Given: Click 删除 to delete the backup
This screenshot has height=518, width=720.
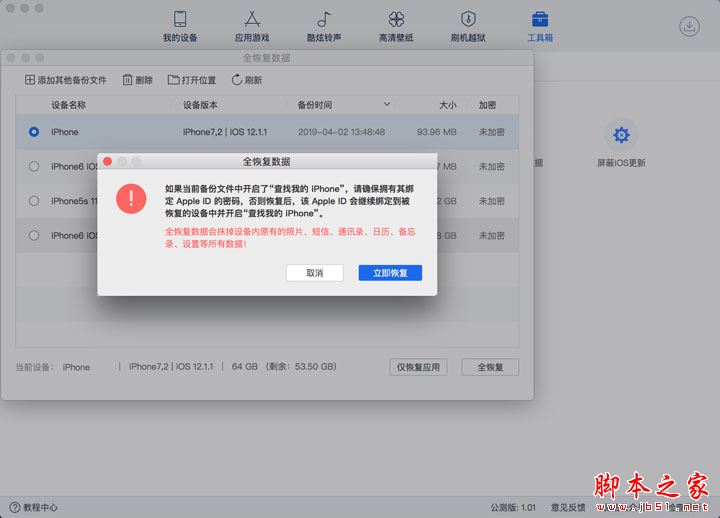Looking at the screenshot, I should 137,80.
